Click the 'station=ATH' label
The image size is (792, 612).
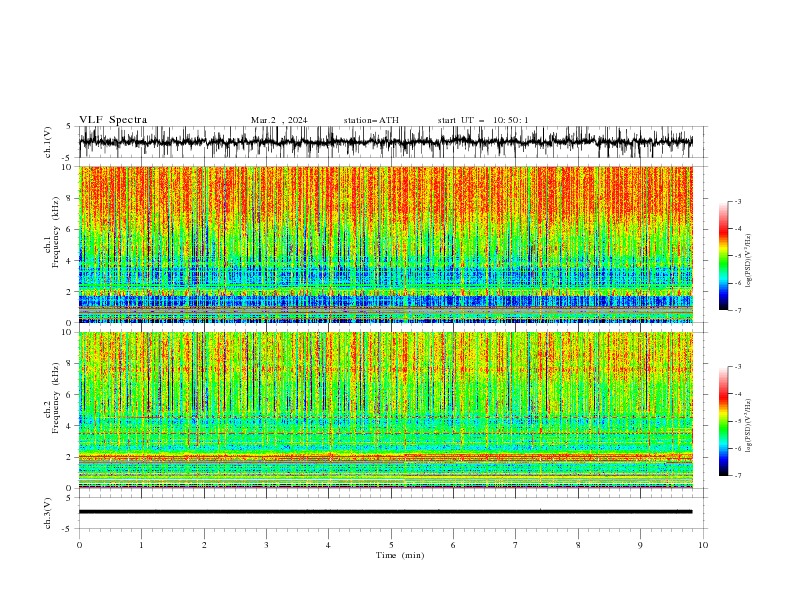coord(371,120)
